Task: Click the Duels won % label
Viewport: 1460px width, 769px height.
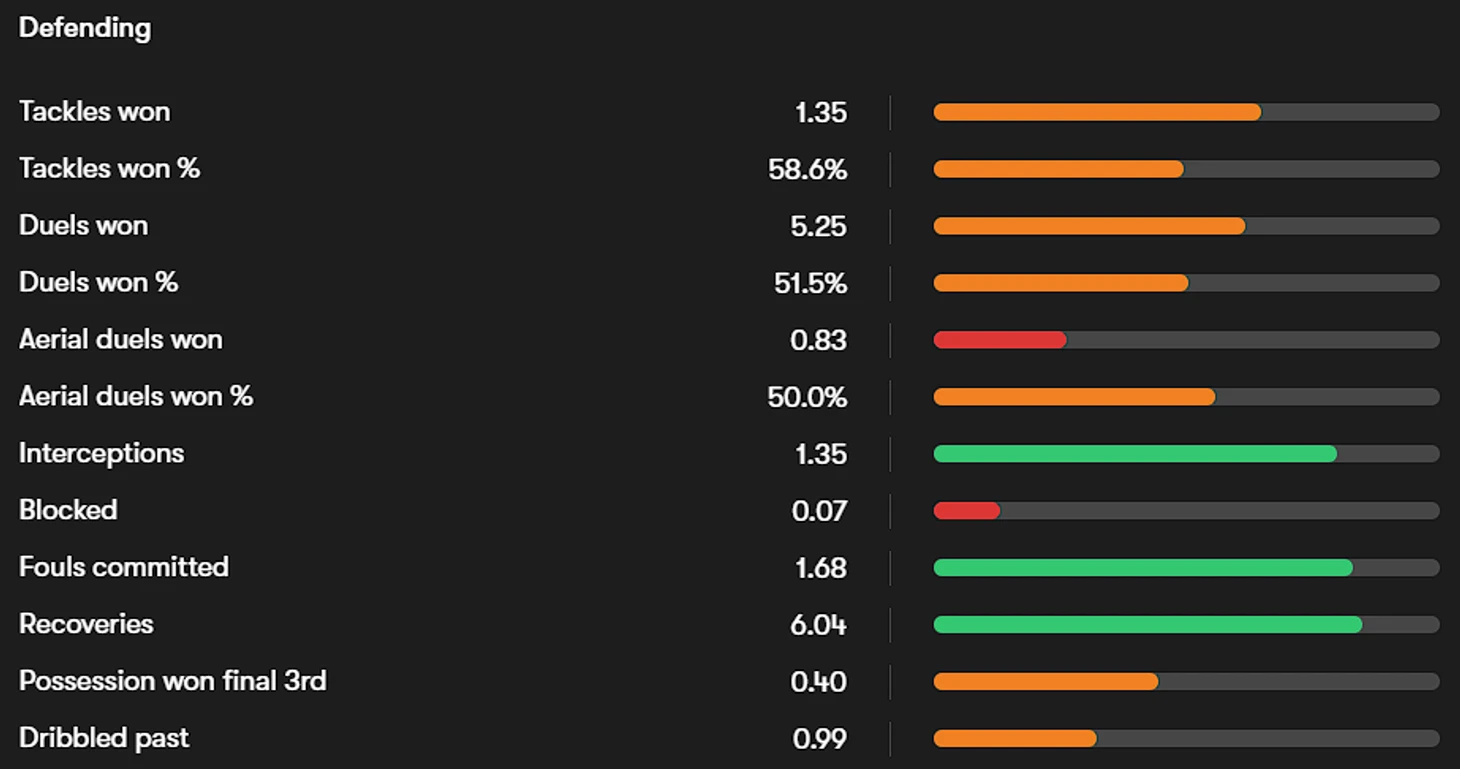Action: pyautogui.click(x=99, y=283)
